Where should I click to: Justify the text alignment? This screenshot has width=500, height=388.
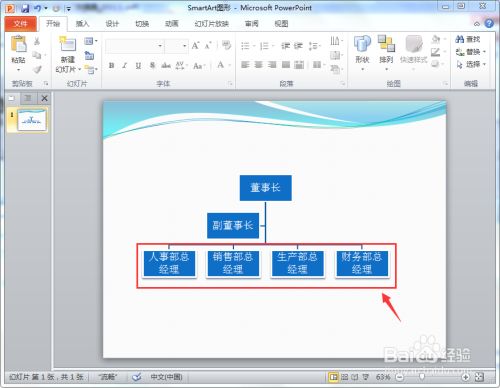(286, 65)
